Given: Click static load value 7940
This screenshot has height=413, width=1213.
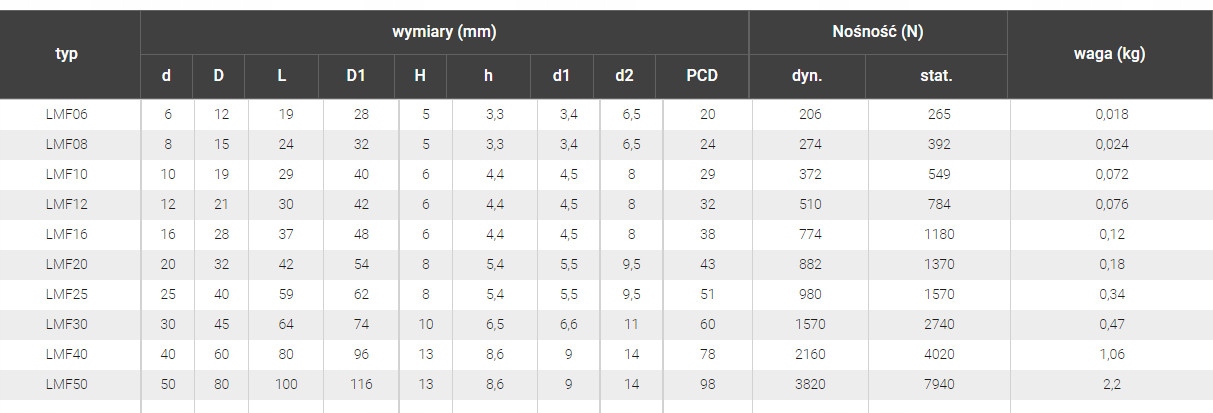Looking at the screenshot, I should click(x=939, y=384).
